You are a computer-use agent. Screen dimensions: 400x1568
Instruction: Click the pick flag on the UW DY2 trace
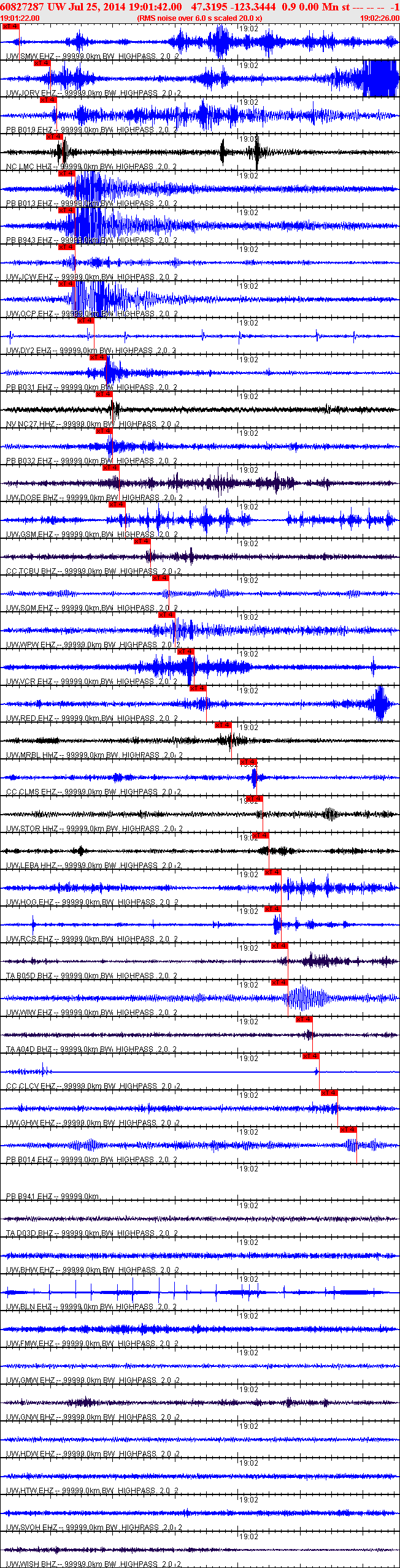click(x=85, y=321)
